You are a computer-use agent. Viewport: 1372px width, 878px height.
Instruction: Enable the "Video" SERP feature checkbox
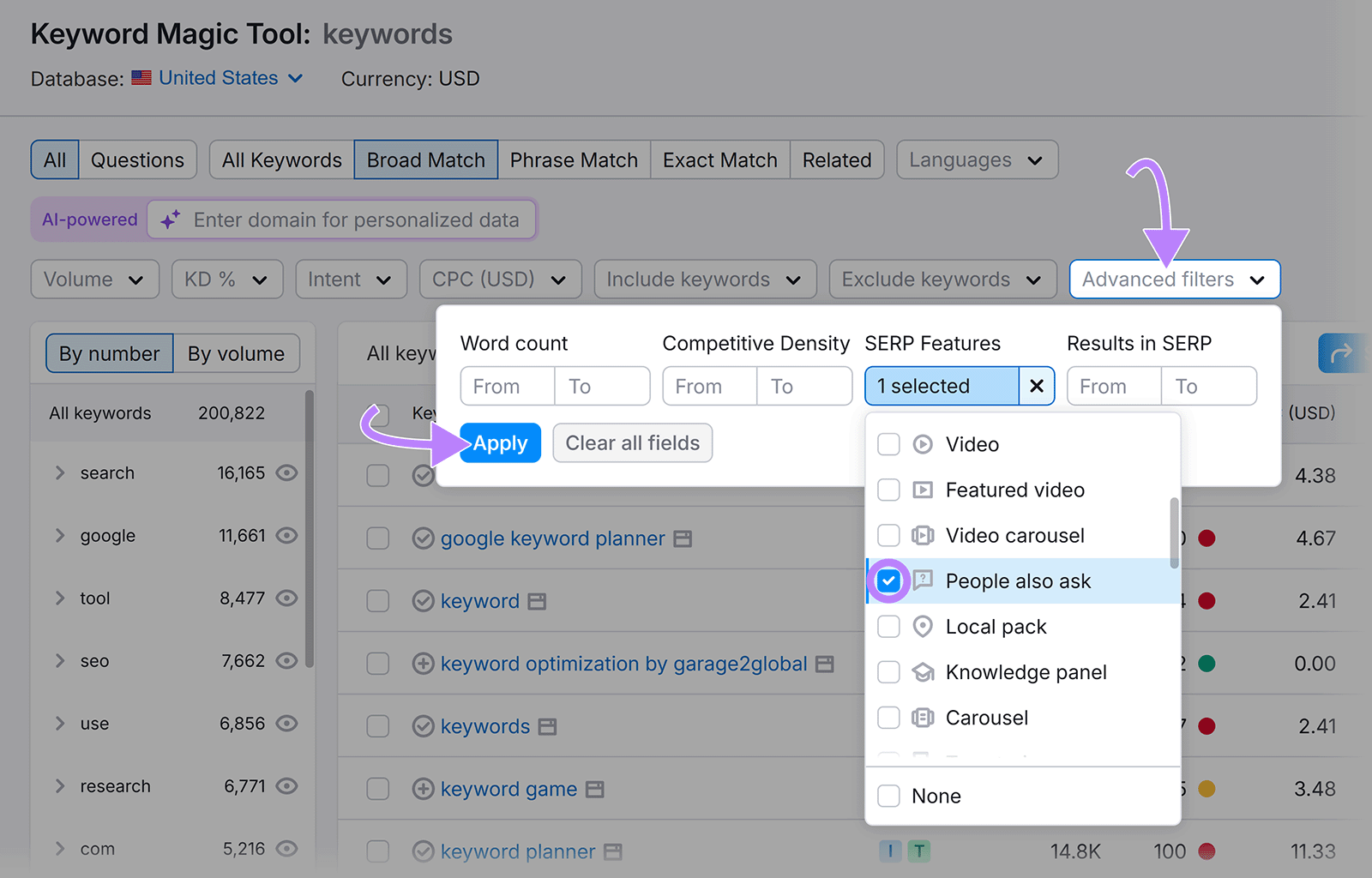[888, 444]
